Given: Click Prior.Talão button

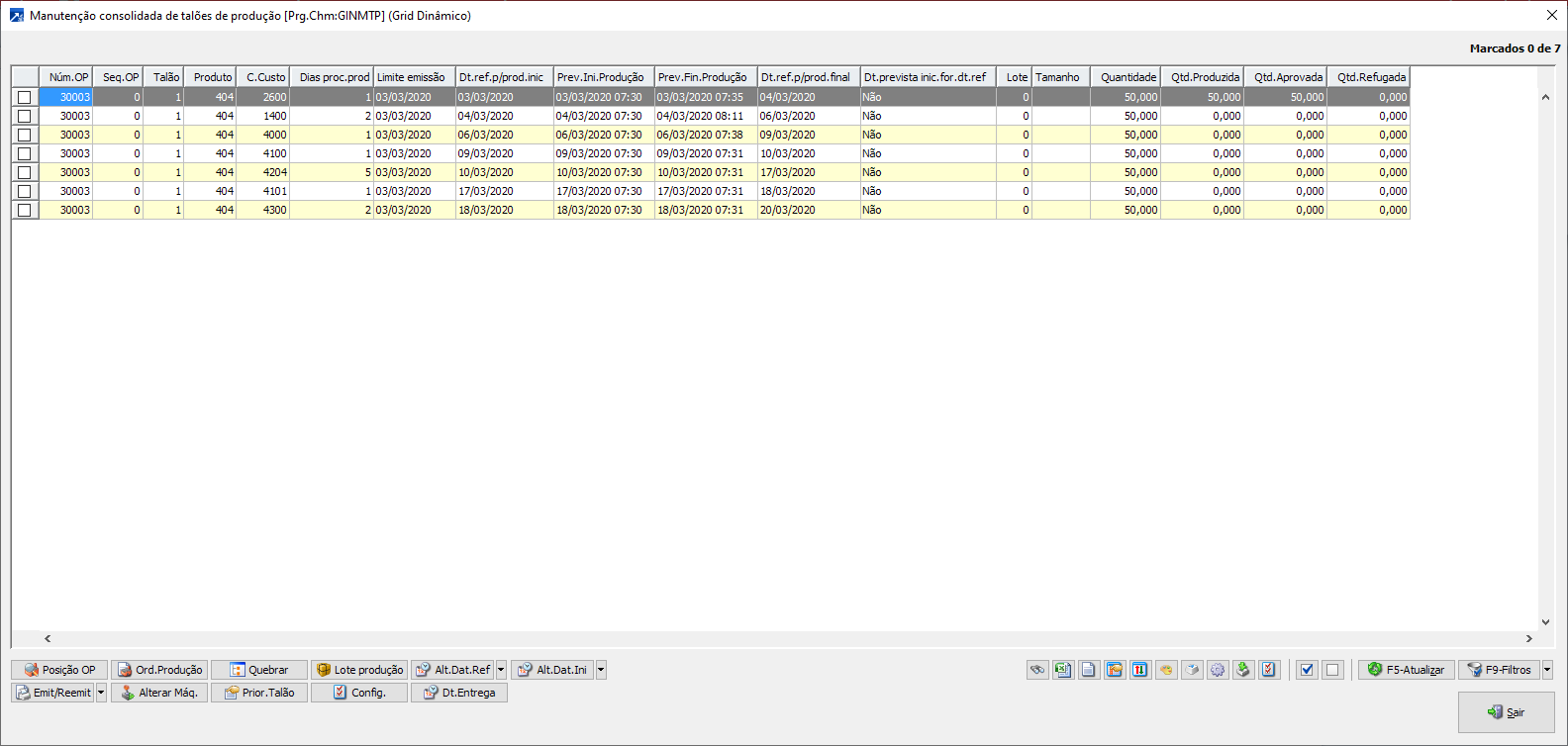Looking at the screenshot, I should tap(259, 693).
